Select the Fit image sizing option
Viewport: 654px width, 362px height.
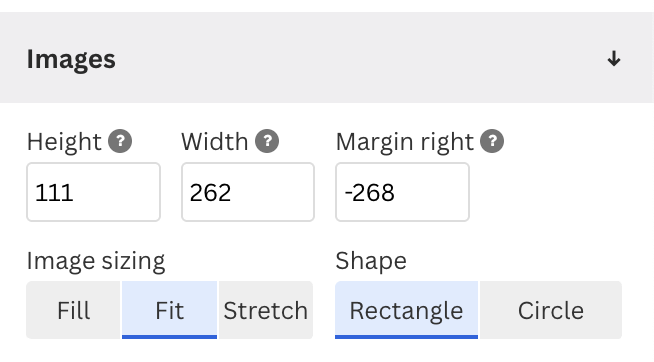pos(169,310)
